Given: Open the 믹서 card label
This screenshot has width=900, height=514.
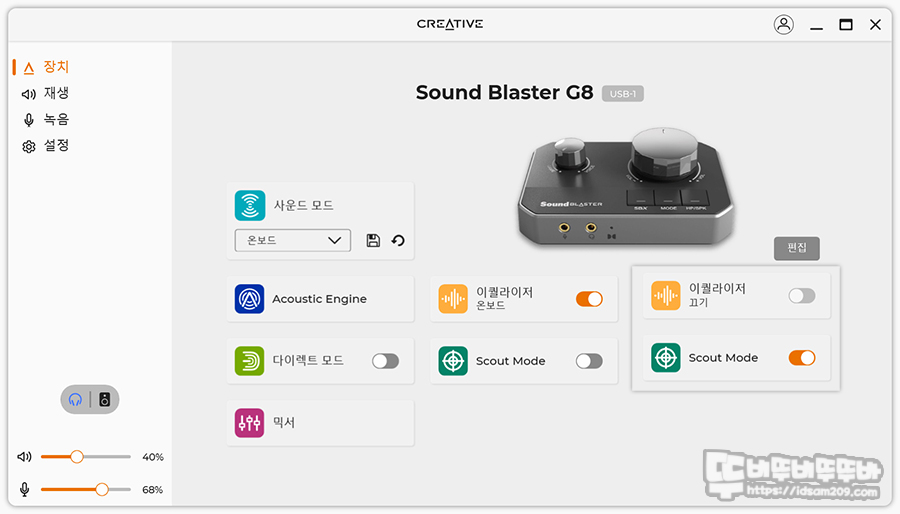Looking at the screenshot, I should pyautogui.click(x=284, y=423).
